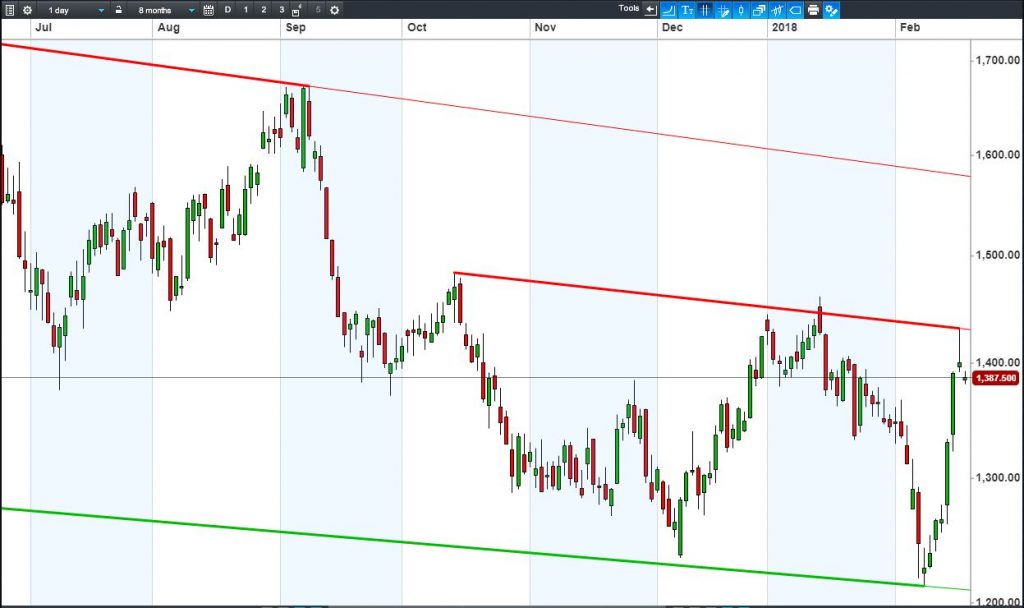Image resolution: width=1024 pixels, height=608 pixels.
Task: Select the vertical lines tool
Action: coord(705,10)
